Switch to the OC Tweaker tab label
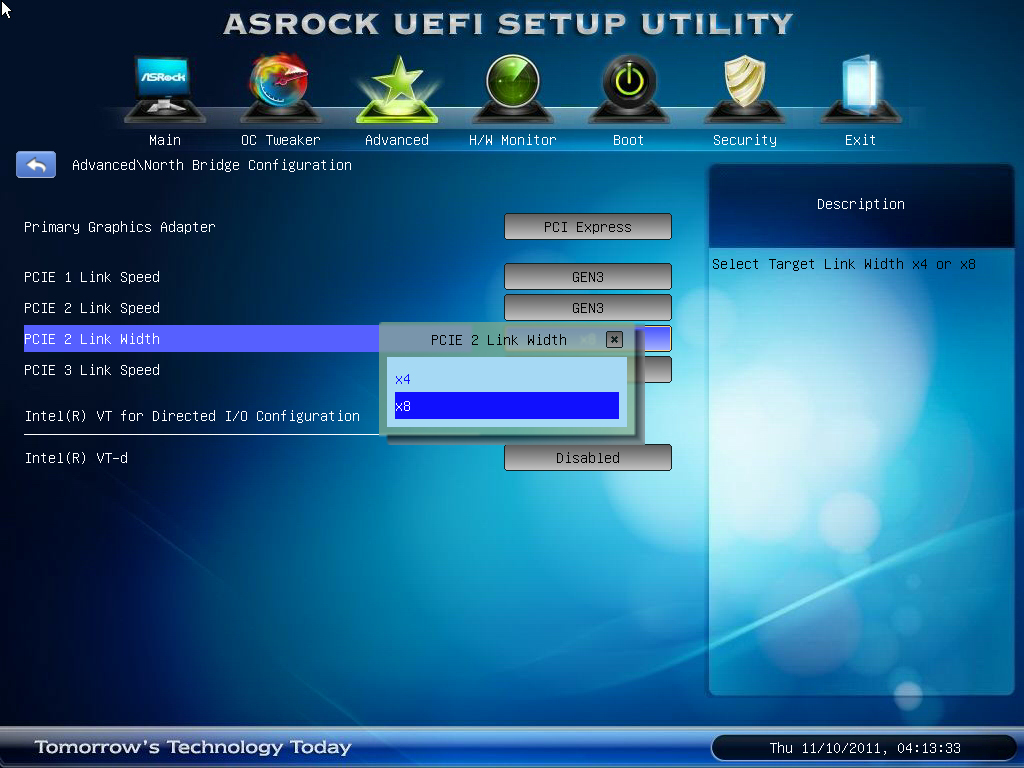 pos(281,140)
